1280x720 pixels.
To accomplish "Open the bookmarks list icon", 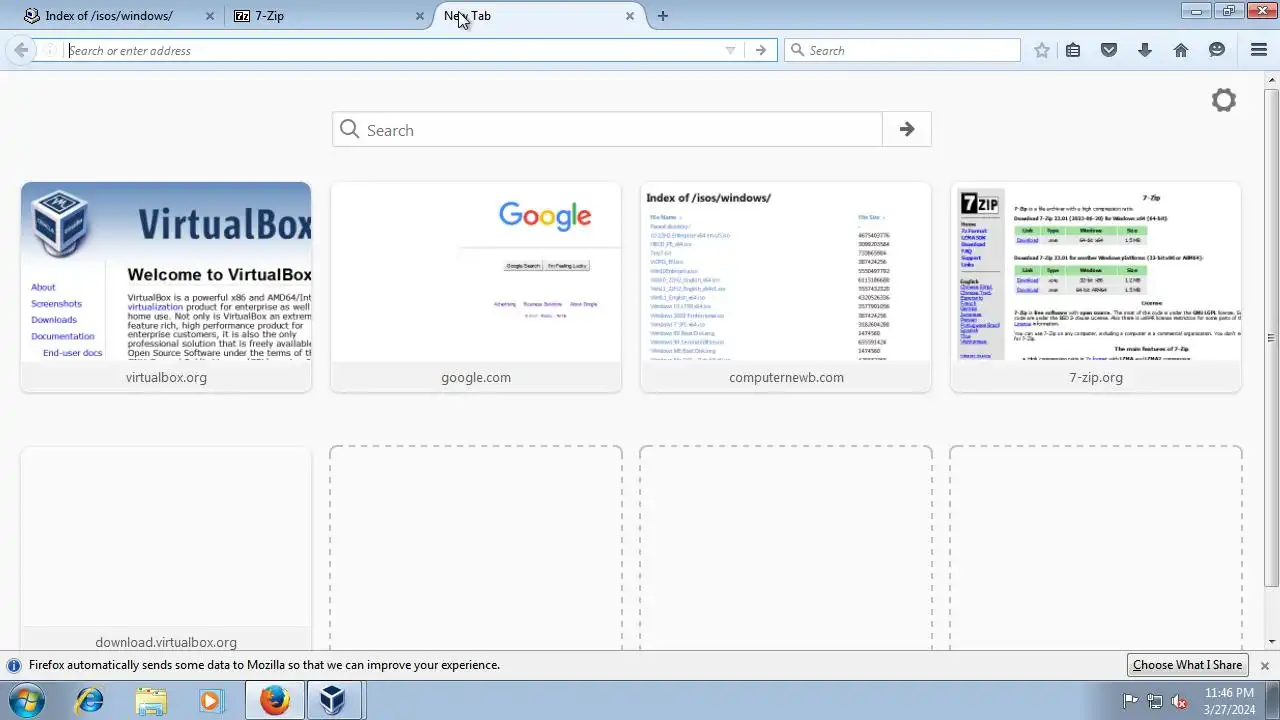I will 1073,50.
